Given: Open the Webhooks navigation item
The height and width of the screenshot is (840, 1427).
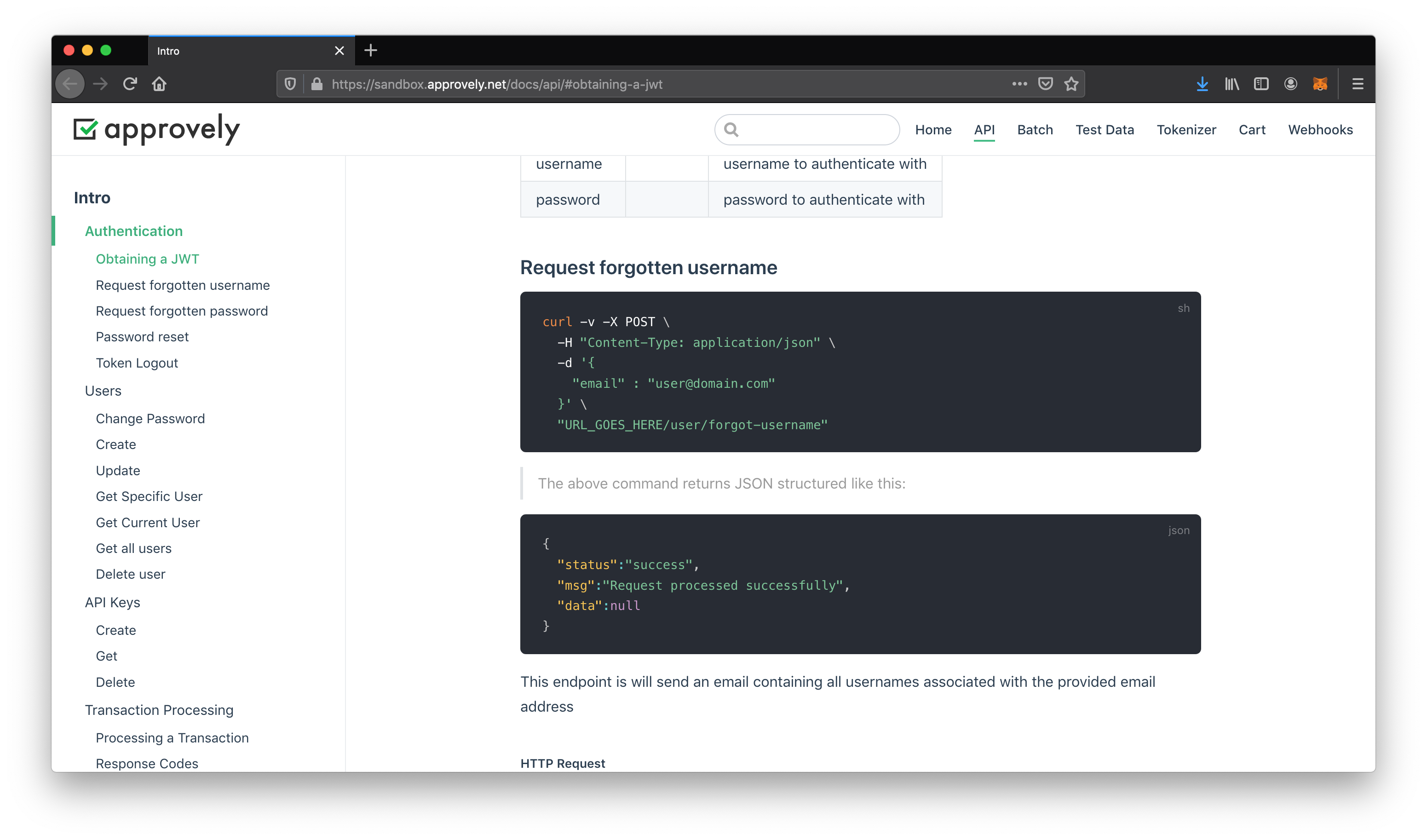Looking at the screenshot, I should tap(1321, 130).
